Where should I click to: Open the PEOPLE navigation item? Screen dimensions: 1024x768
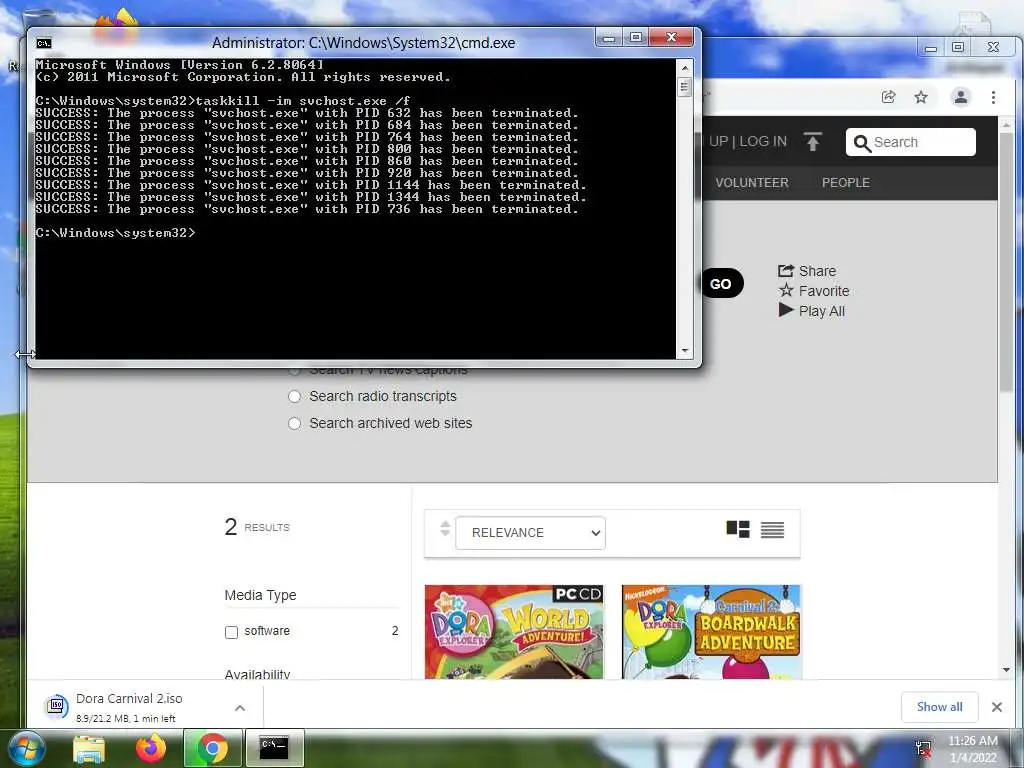(846, 183)
